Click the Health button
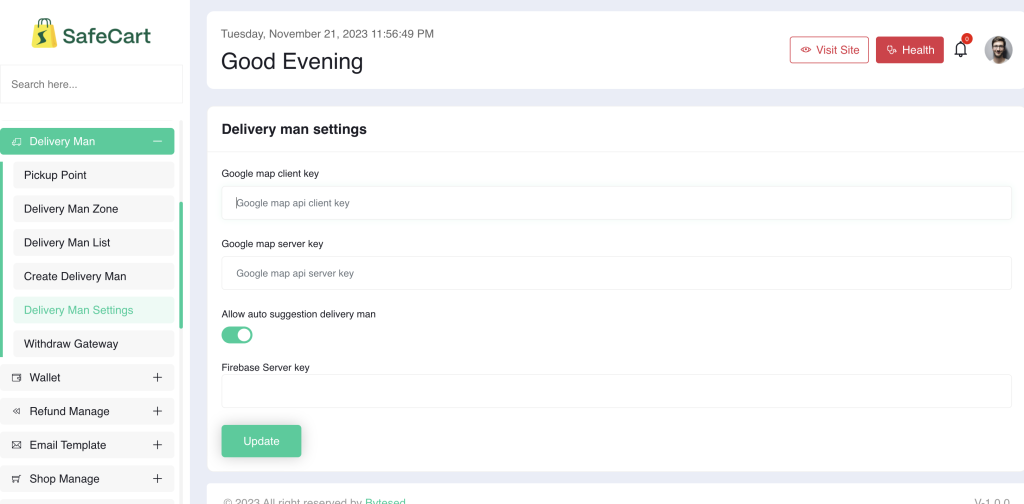The image size is (1024, 504). tap(910, 50)
